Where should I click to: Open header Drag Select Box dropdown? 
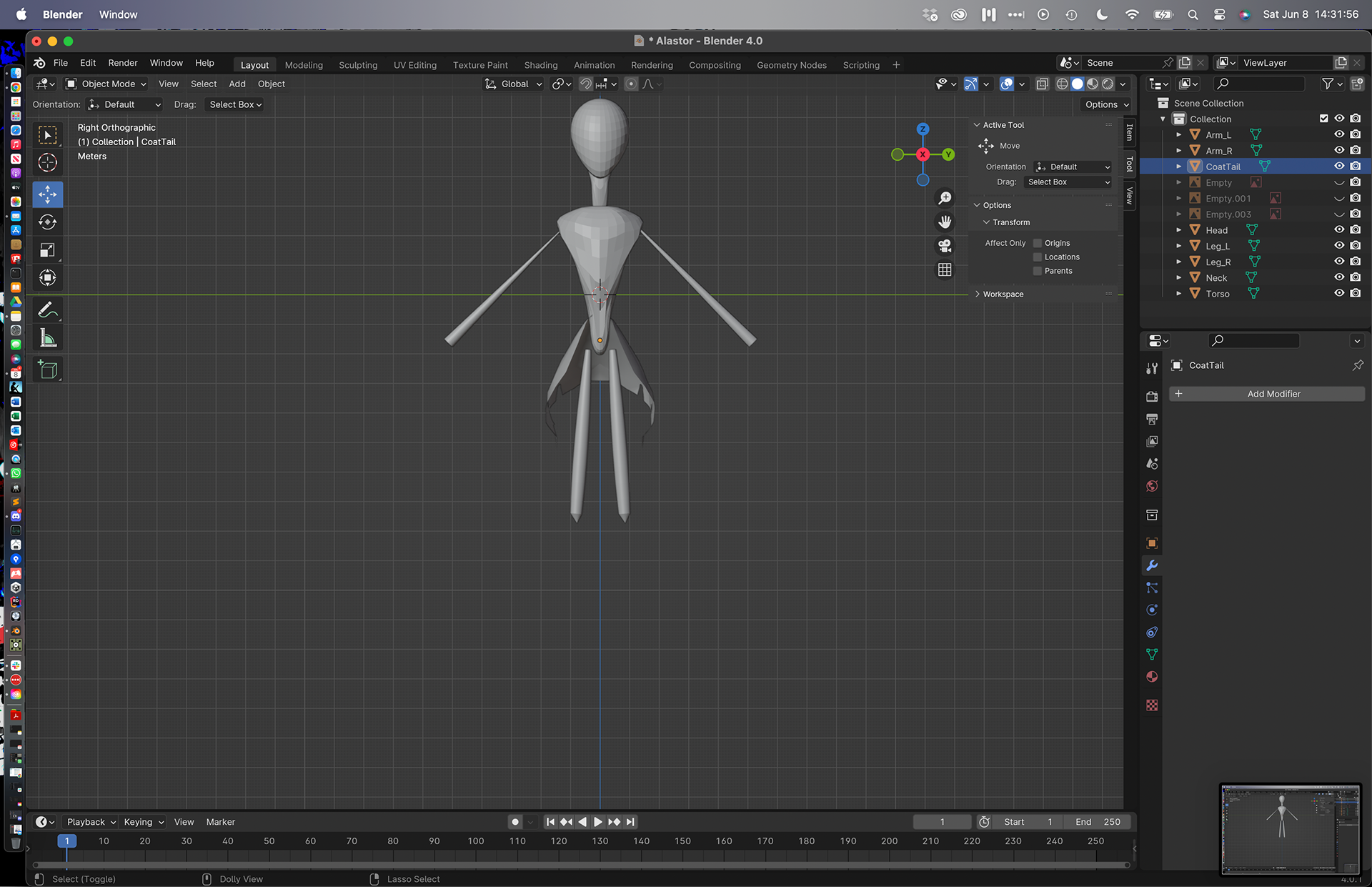pyautogui.click(x=235, y=104)
